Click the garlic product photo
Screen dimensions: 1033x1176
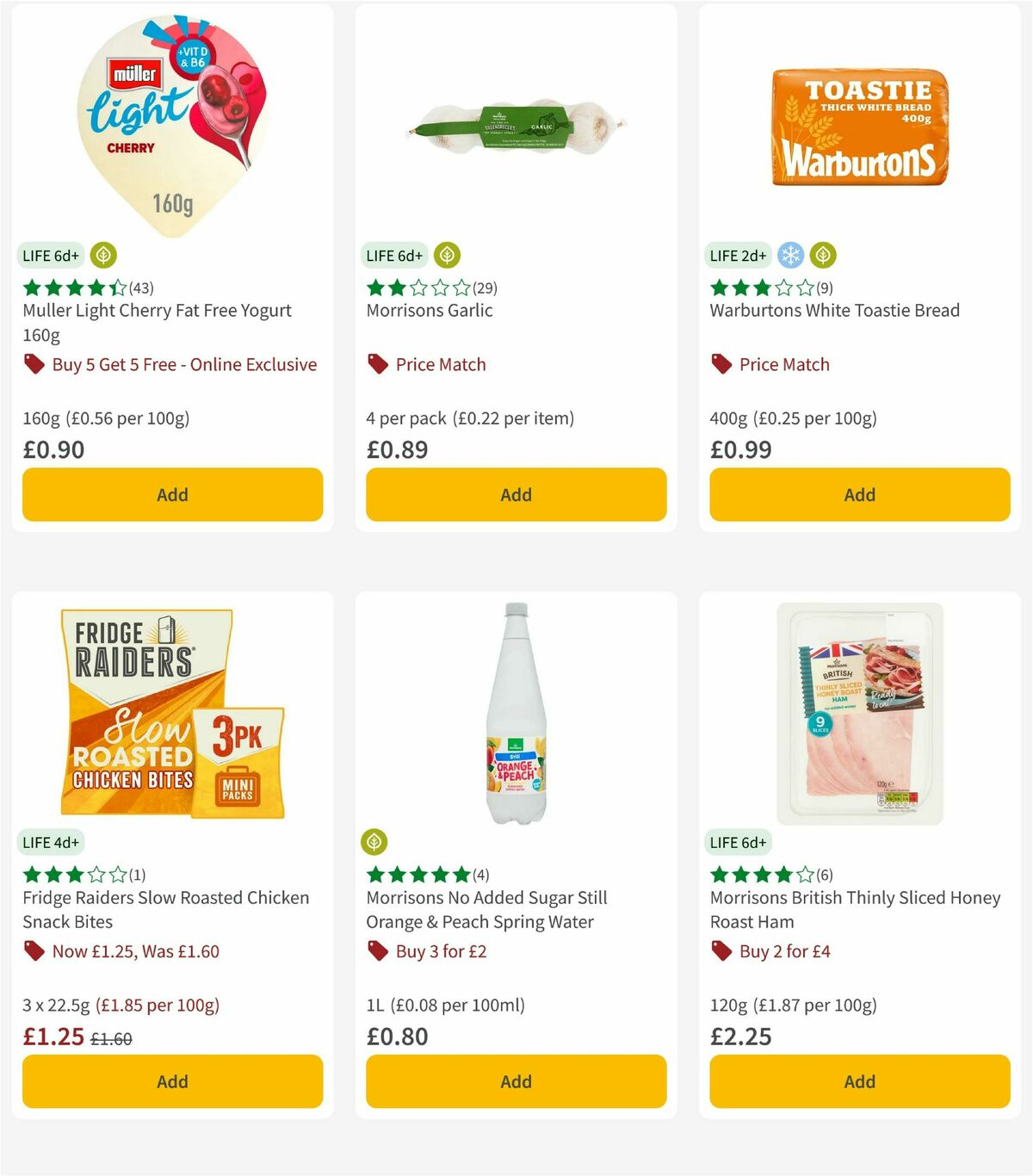coord(516,121)
